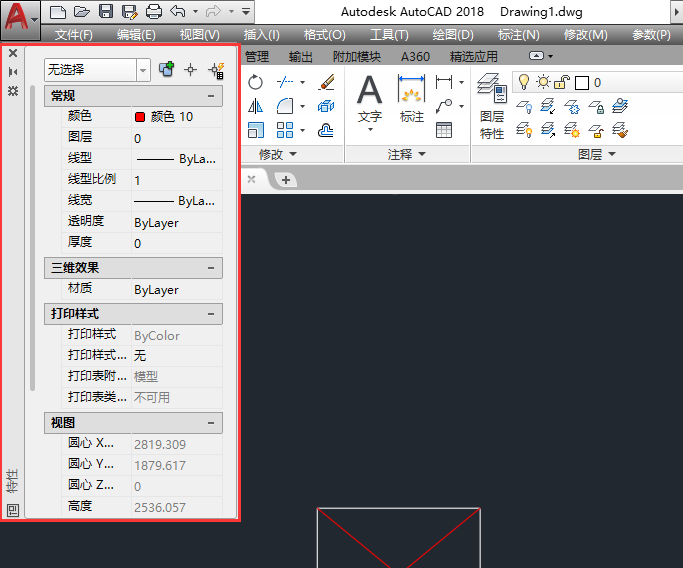This screenshot has width=683, height=568.
Task: Open the 无选择 object type dropdown
Action: 98,70
